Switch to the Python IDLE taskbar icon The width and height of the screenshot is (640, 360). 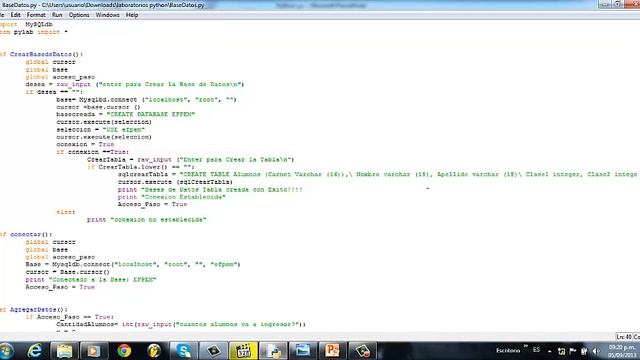pos(273,351)
